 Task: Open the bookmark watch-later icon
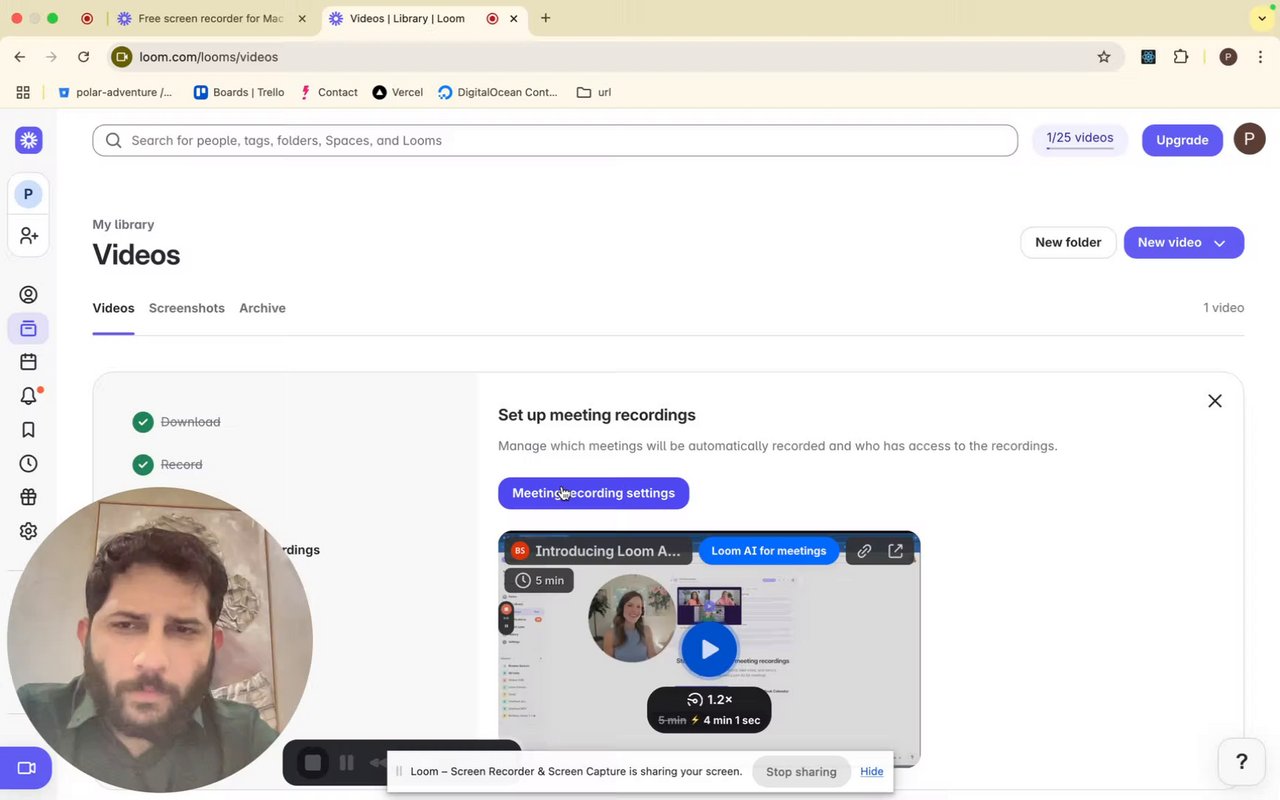click(28, 430)
